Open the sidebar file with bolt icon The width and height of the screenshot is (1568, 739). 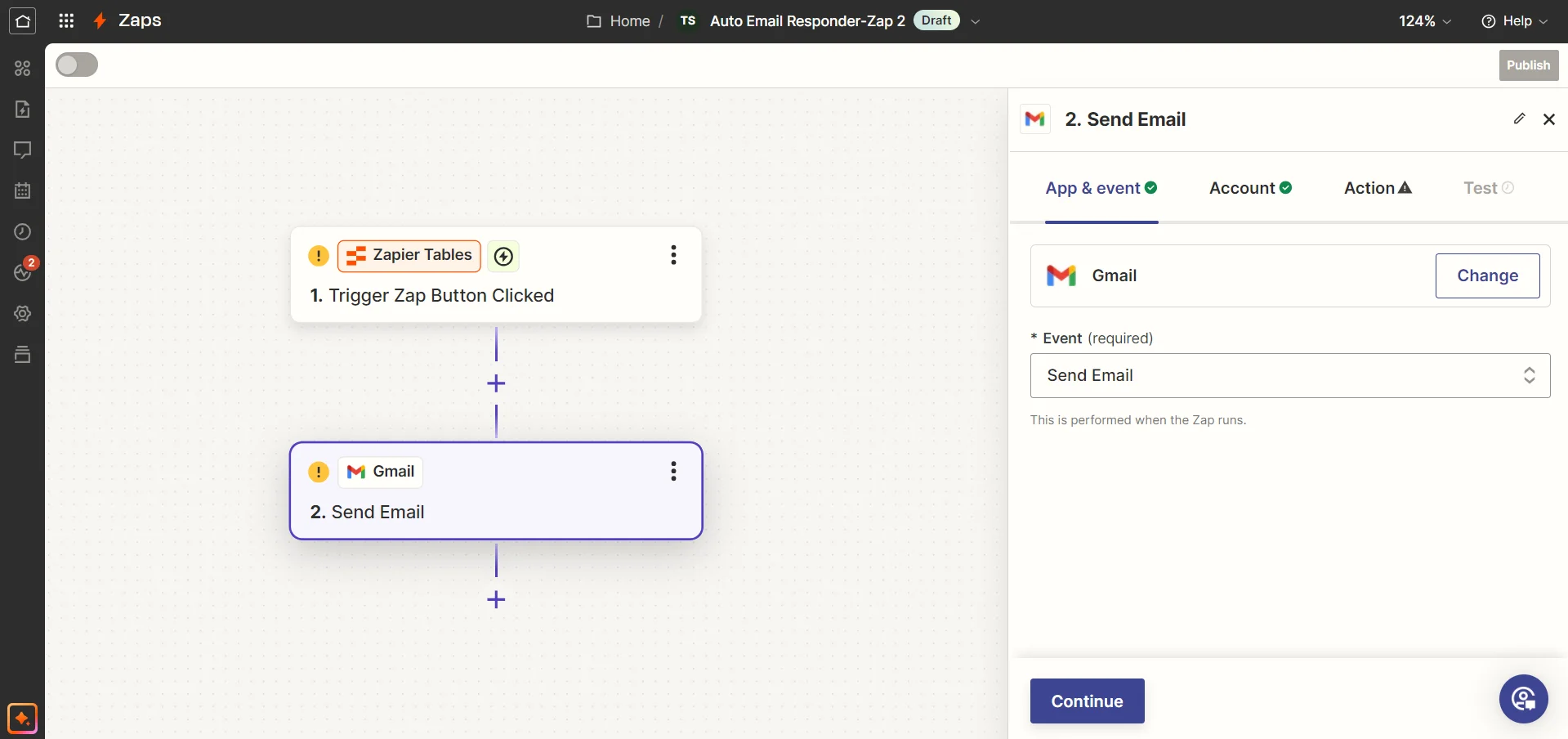(22, 110)
